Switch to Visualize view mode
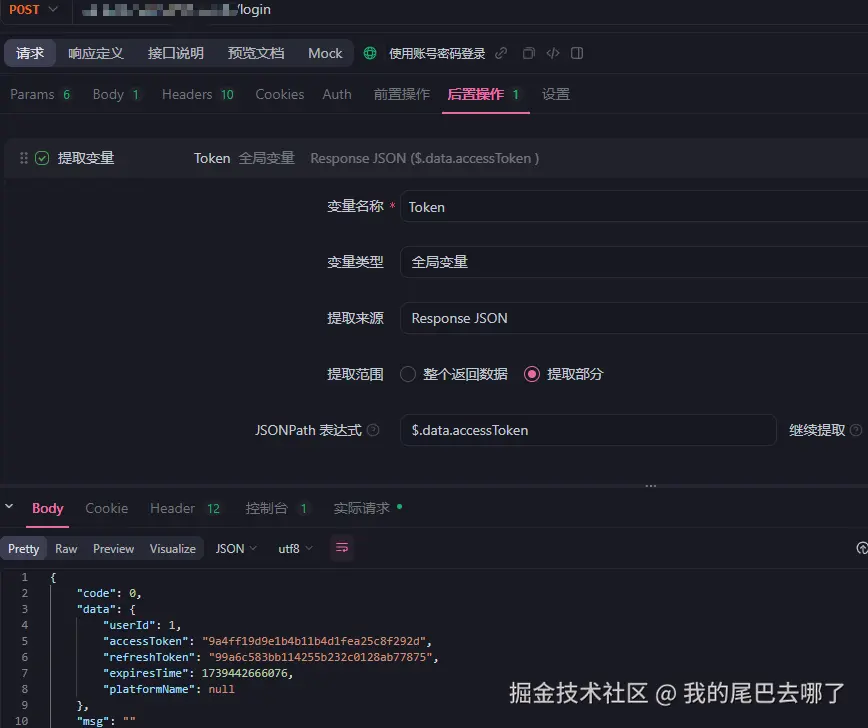Screen dimensions: 868x728 173,549
